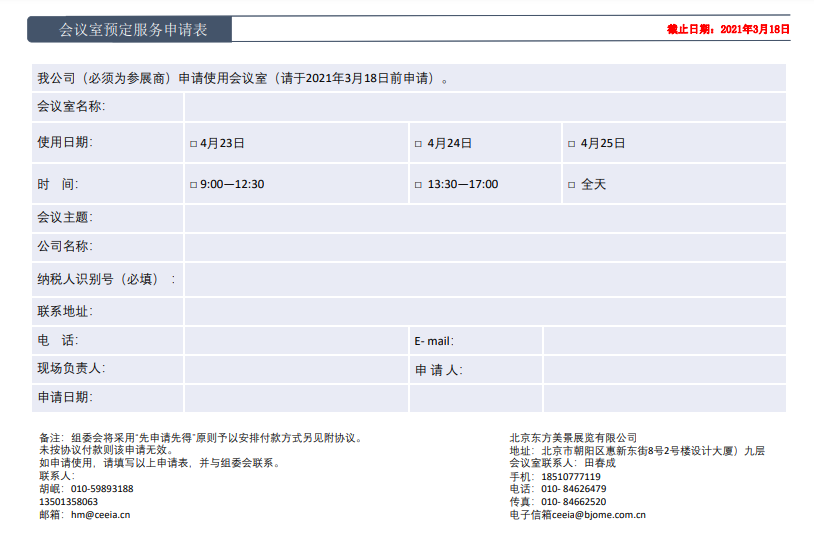The width and height of the screenshot is (814, 541).
Task: Click the 电话 input field
Action: (x=295, y=341)
